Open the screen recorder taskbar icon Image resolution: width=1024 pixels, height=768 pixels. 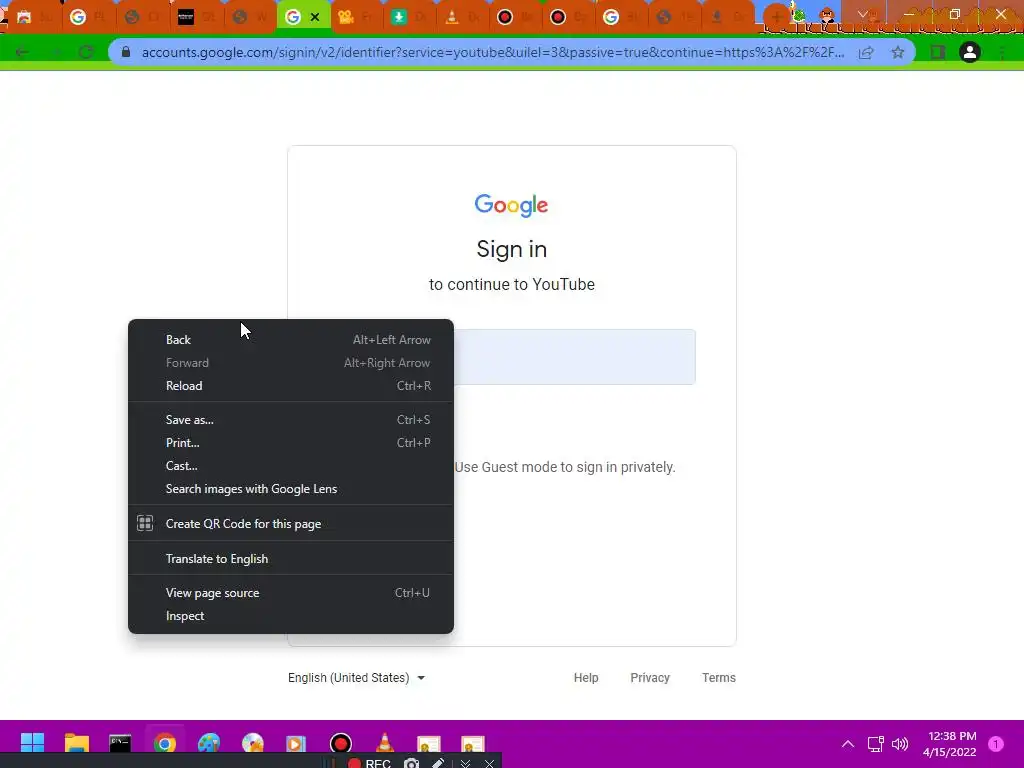(x=340, y=743)
